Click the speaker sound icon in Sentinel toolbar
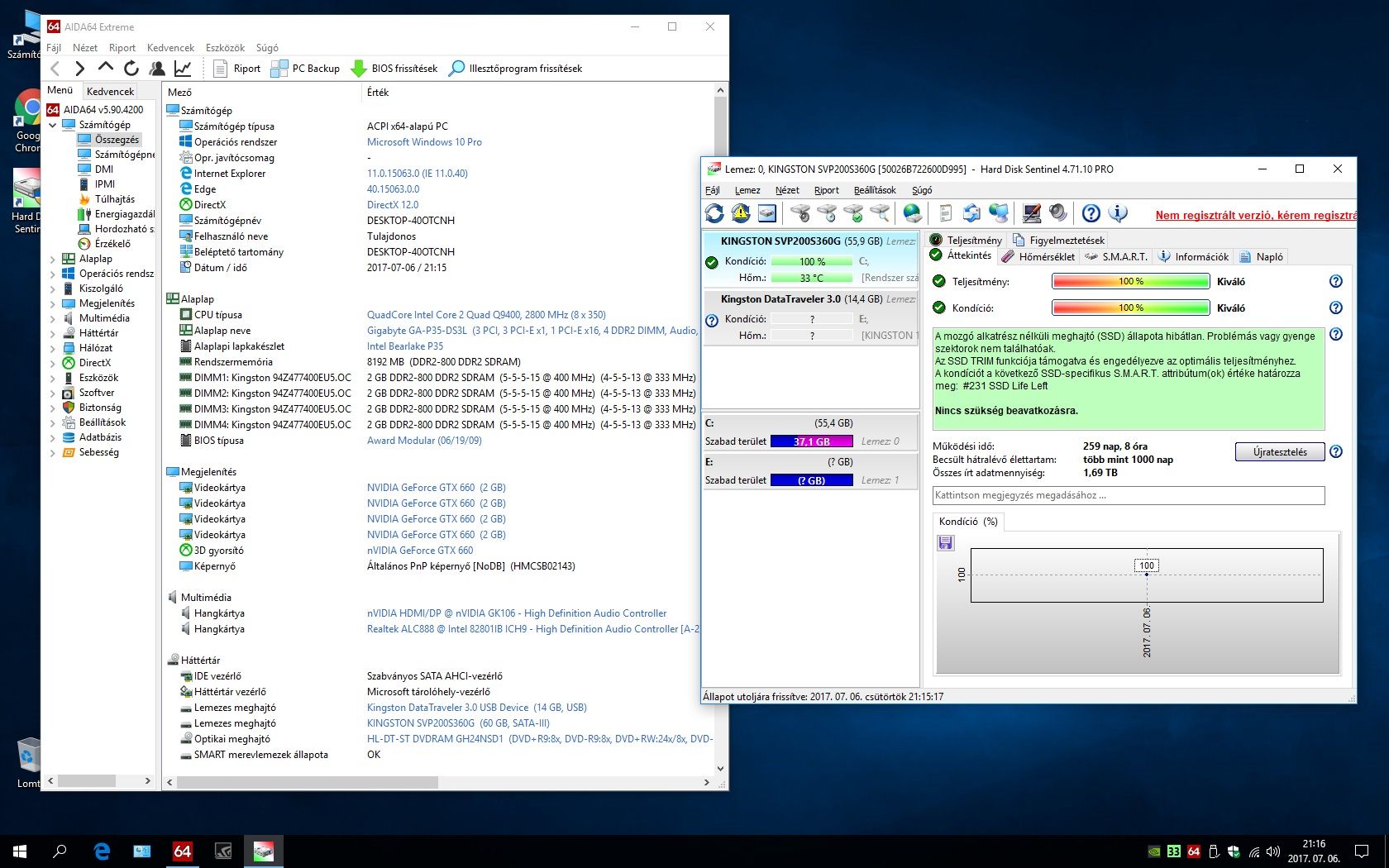Viewport: 1389px width, 868px height. coord(1058,213)
